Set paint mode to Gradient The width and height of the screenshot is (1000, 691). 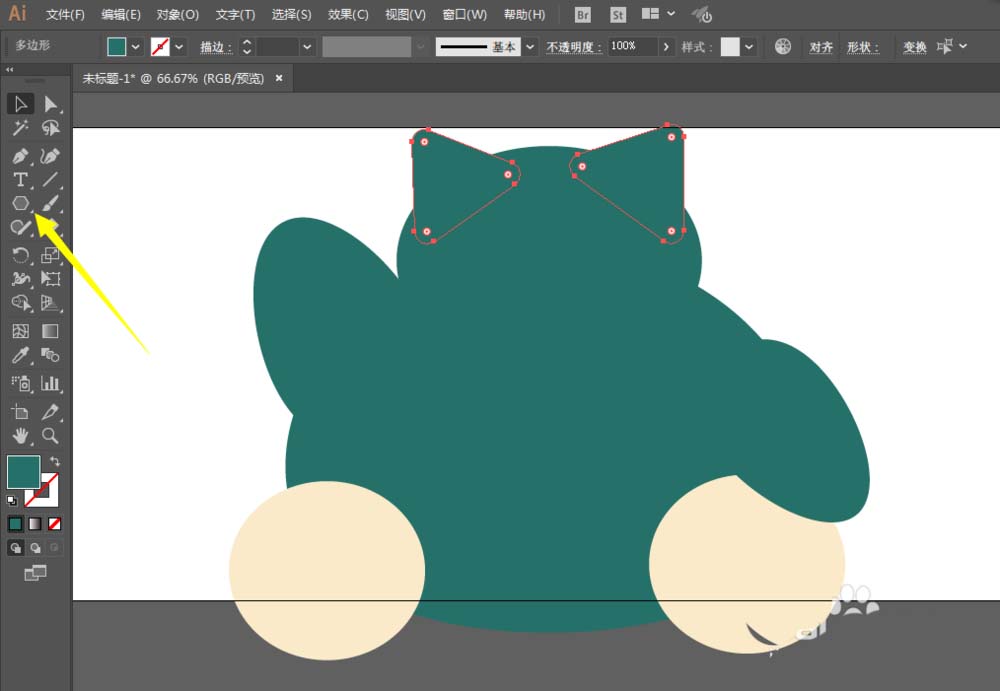click(x=35, y=524)
